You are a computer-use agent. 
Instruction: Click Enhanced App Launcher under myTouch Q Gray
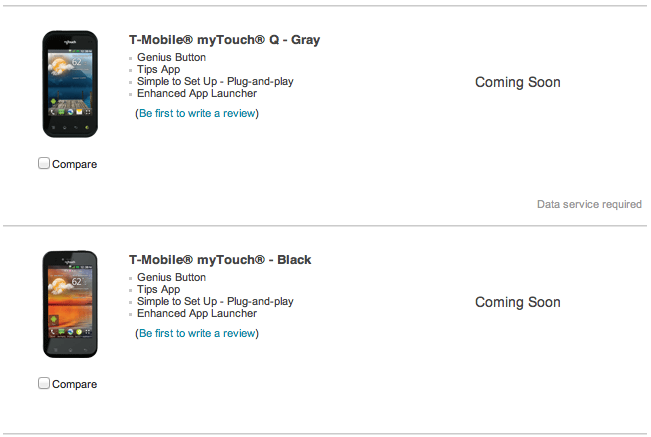pos(197,93)
